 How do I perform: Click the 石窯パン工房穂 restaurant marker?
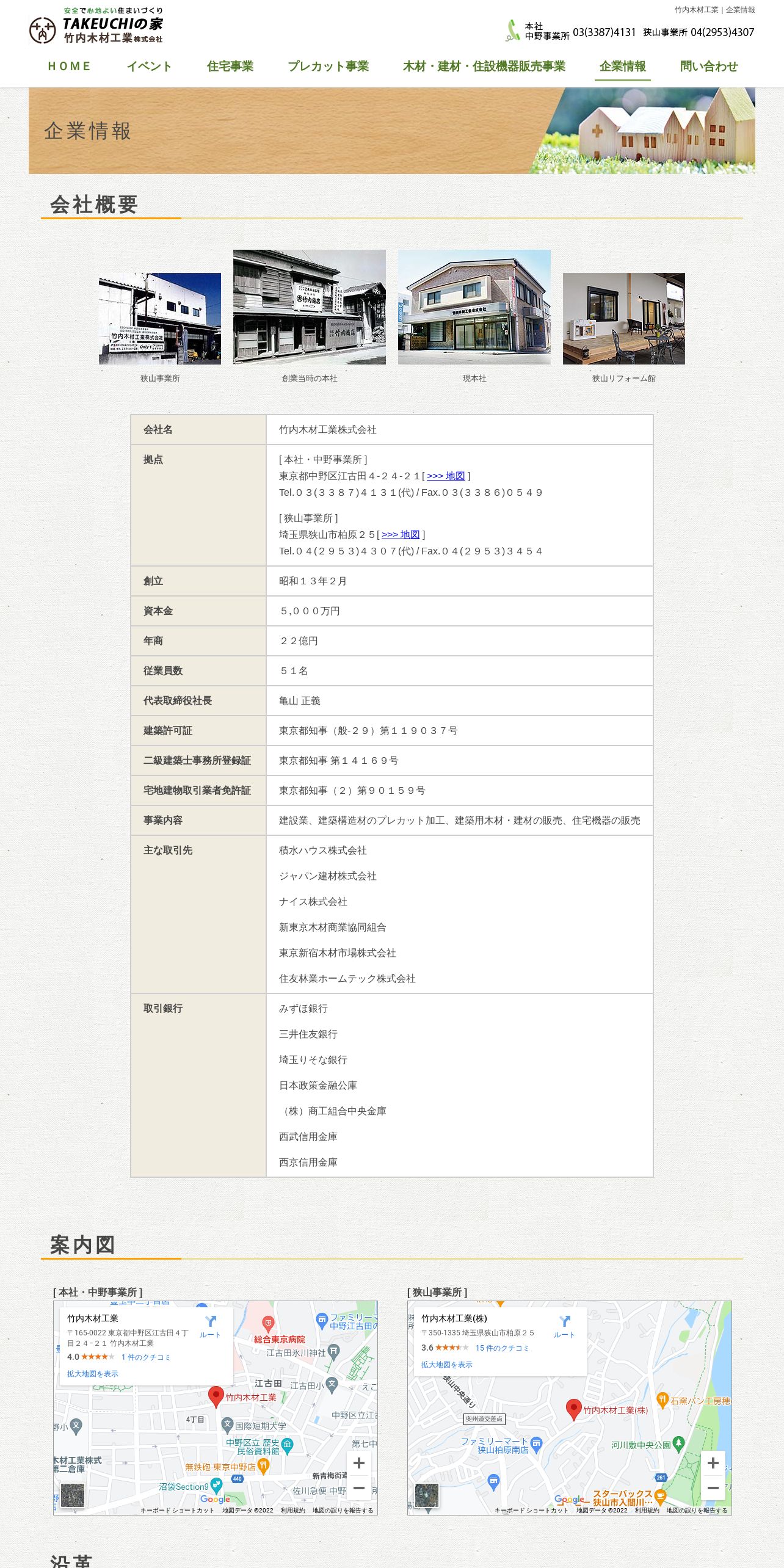(x=662, y=1400)
